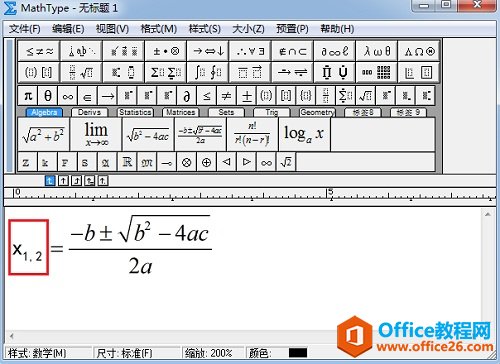500x364 pixels.
Task: Insert the theta symbol from small bar
Action: click(x=48, y=96)
